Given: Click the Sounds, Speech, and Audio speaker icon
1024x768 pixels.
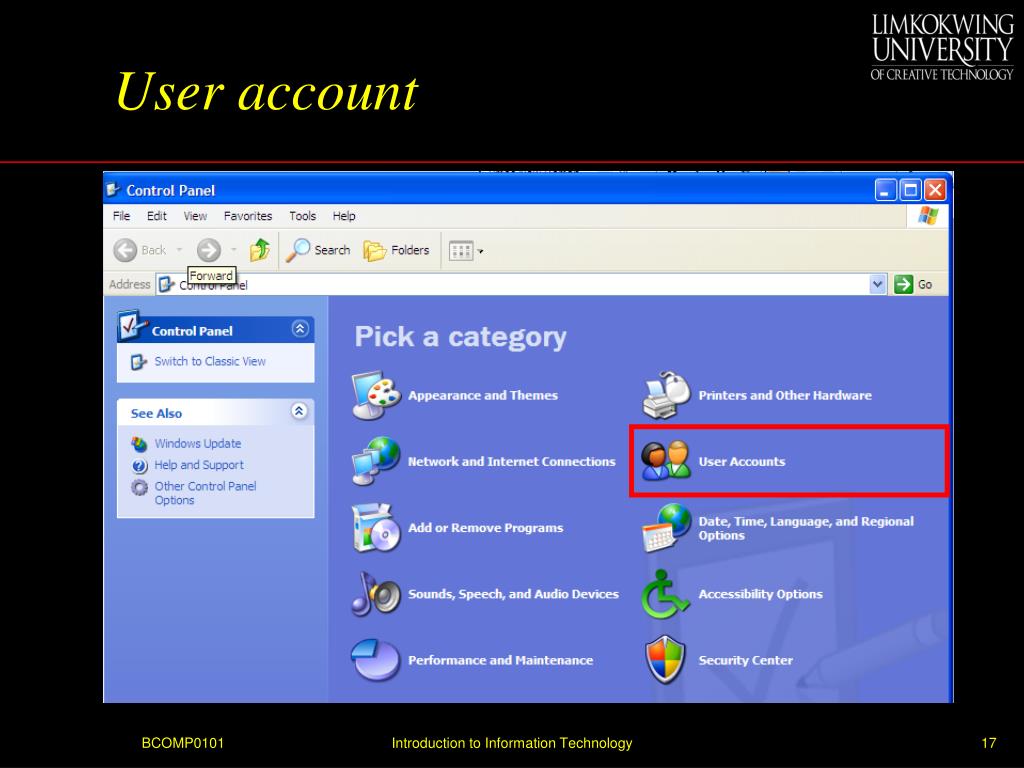Looking at the screenshot, I should (x=376, y=594).
